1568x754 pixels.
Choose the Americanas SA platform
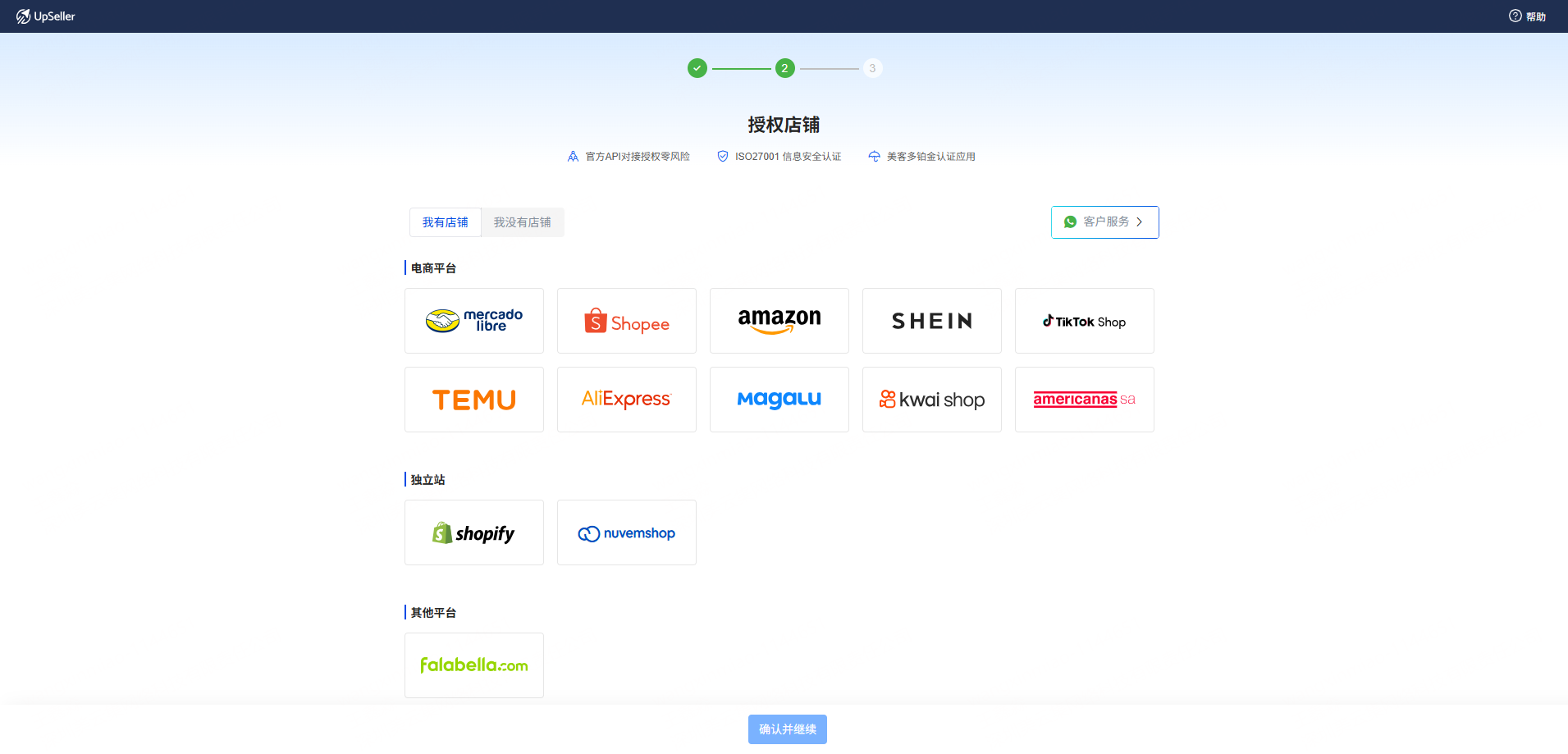tap(1085, 400)
